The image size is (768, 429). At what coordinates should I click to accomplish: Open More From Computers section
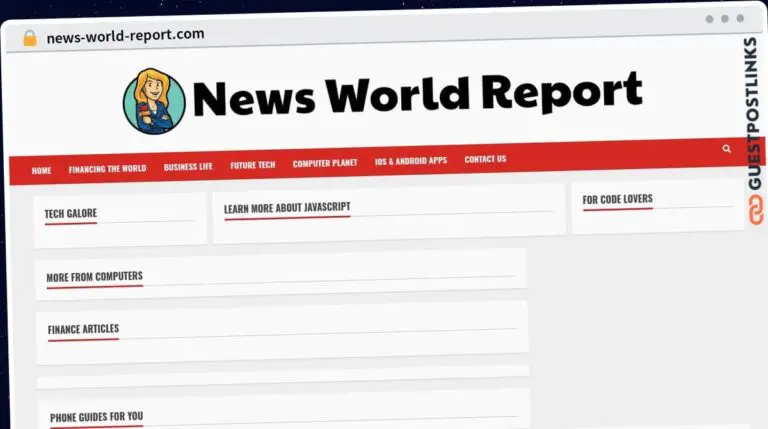94,276
